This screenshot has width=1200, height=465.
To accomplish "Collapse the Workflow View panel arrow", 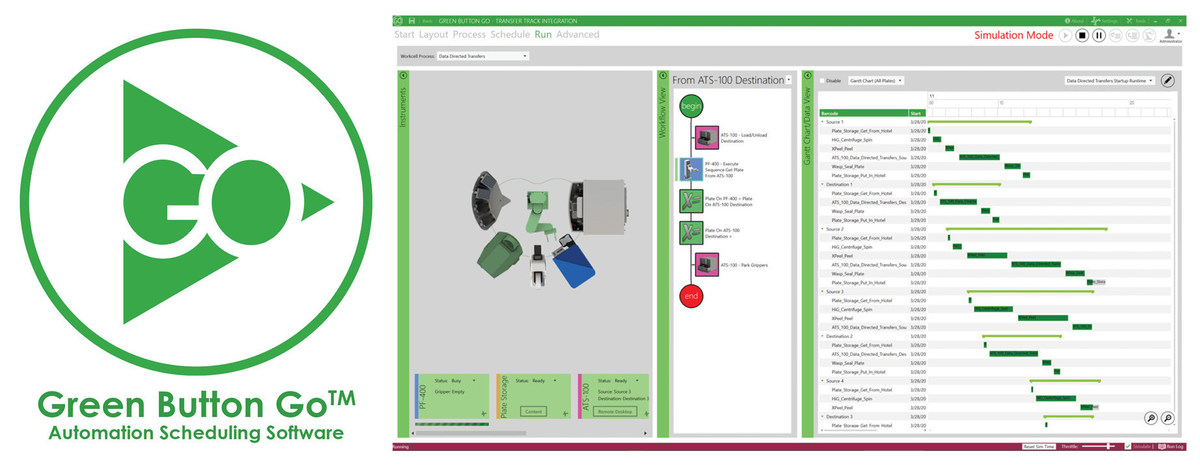I will point(662,75).
